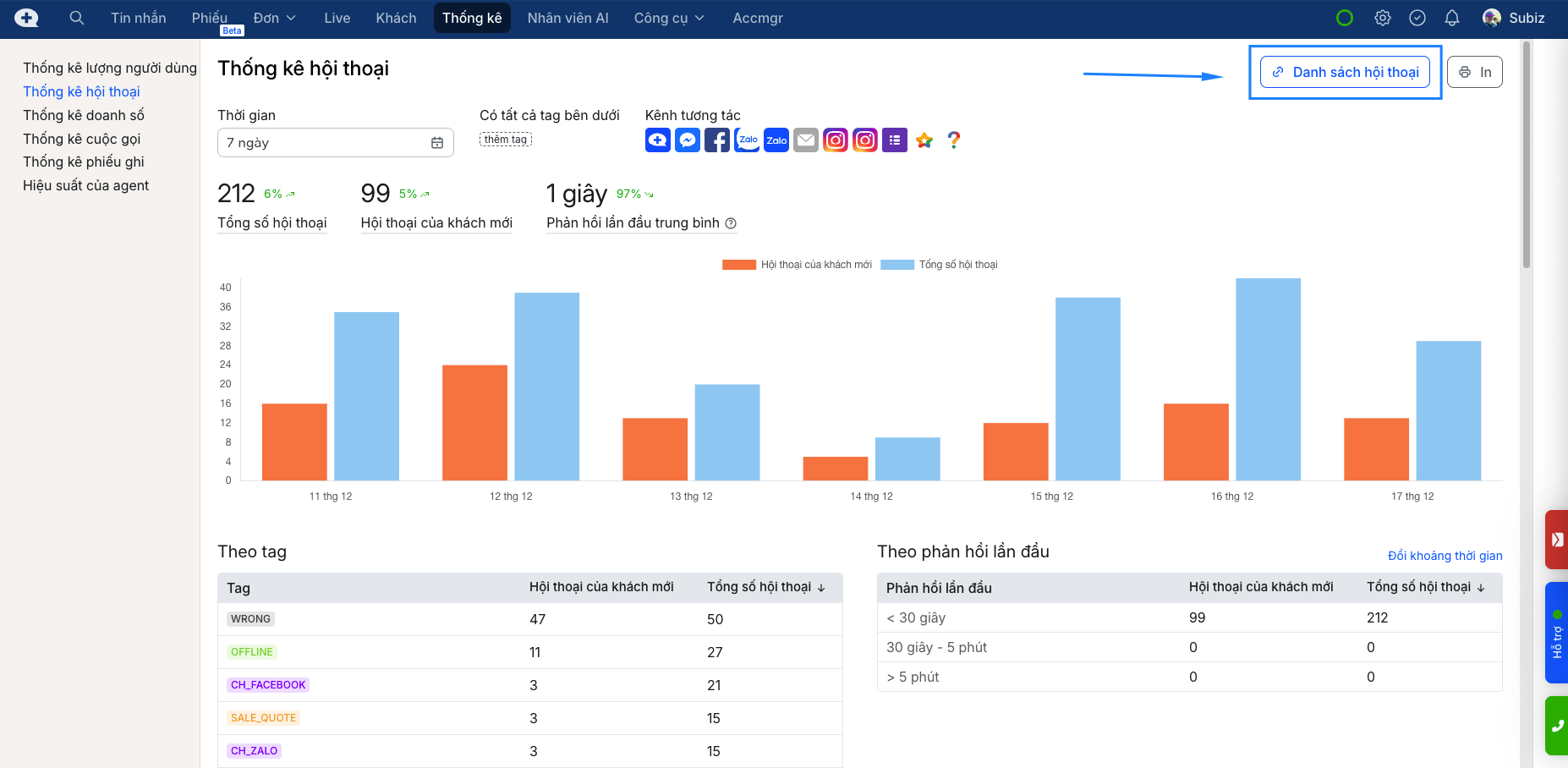
Task: Open the circled checkmark tasks icon
Action: (1417, 18)
